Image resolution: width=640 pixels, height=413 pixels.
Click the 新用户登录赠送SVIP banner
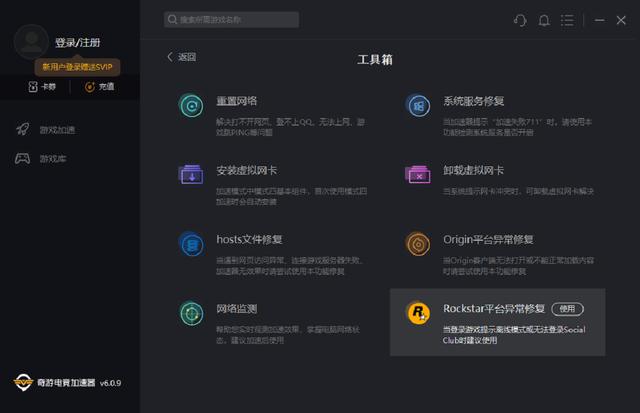click(x=77, y=67)
